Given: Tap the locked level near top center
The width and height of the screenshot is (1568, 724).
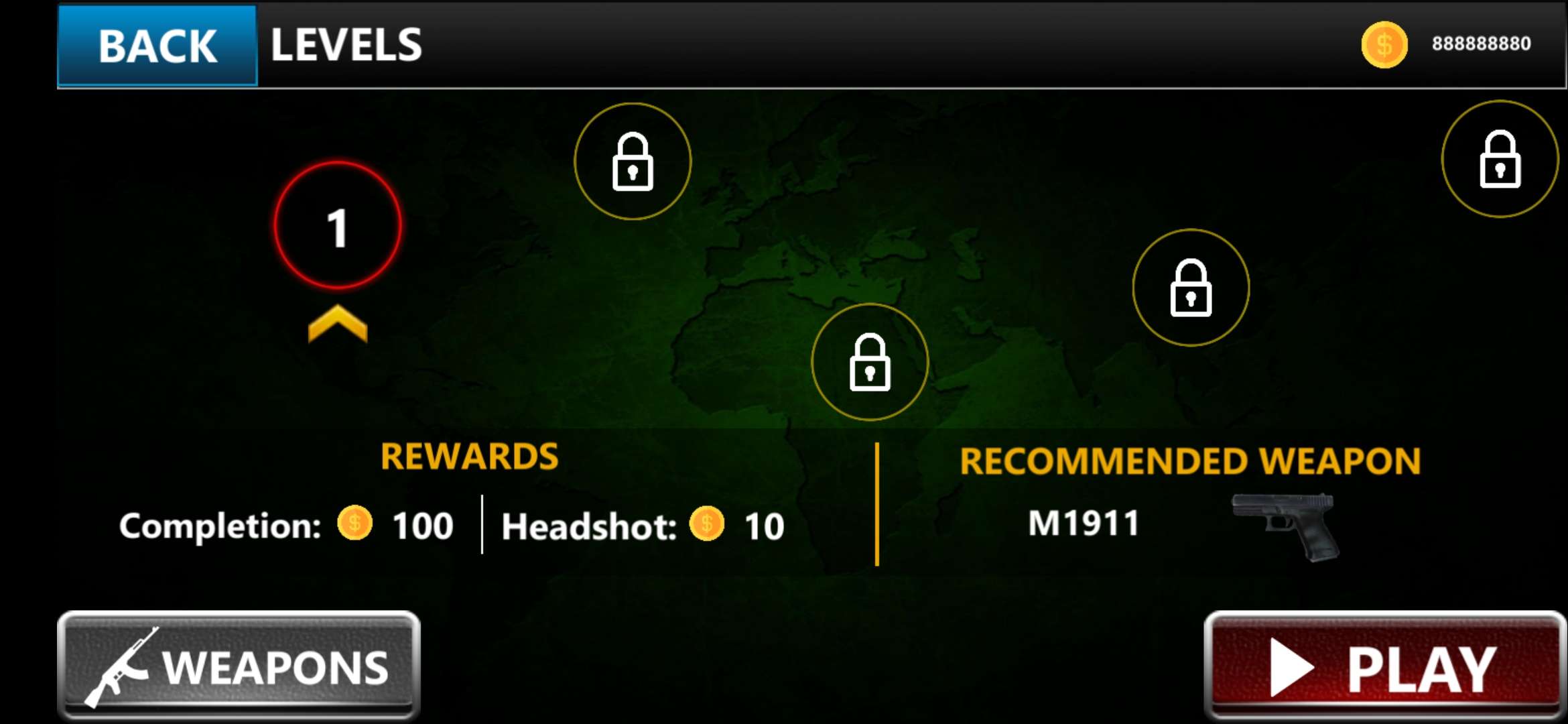Looking at the screenshot, I should (633, 162).
